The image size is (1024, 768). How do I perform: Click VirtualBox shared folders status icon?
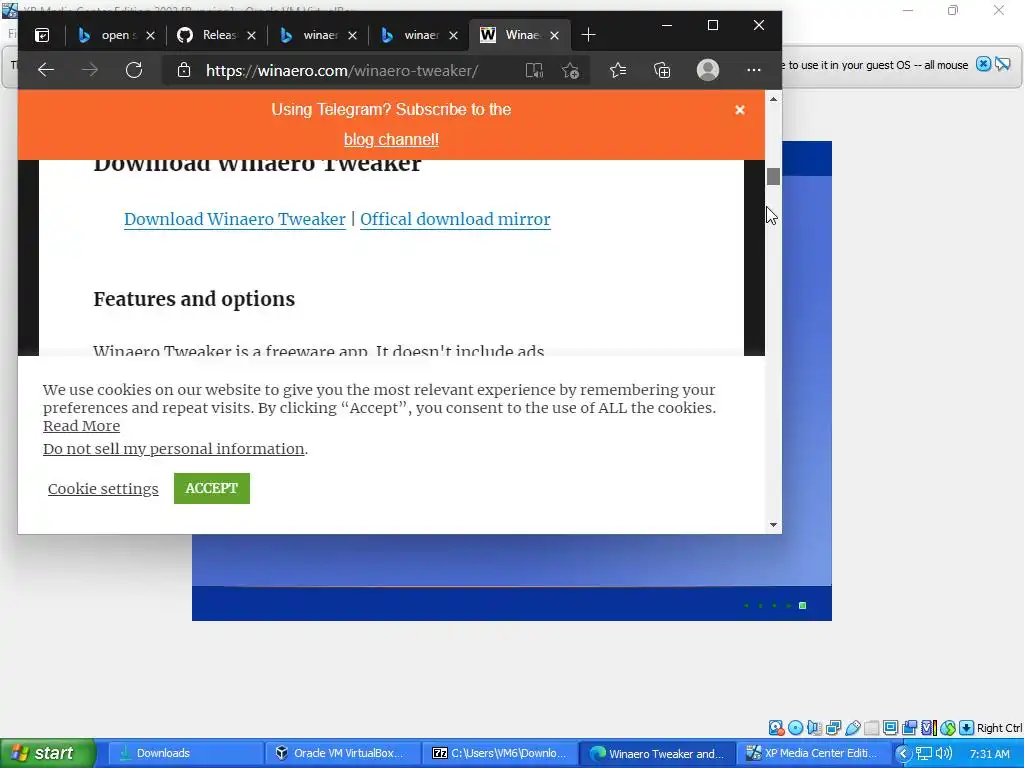(871, 728)
